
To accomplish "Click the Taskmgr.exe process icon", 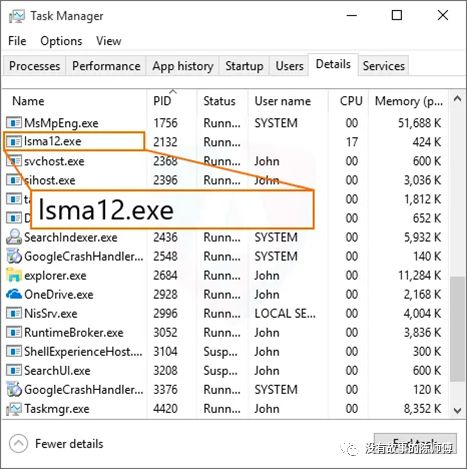I will (x=14, y=409).
